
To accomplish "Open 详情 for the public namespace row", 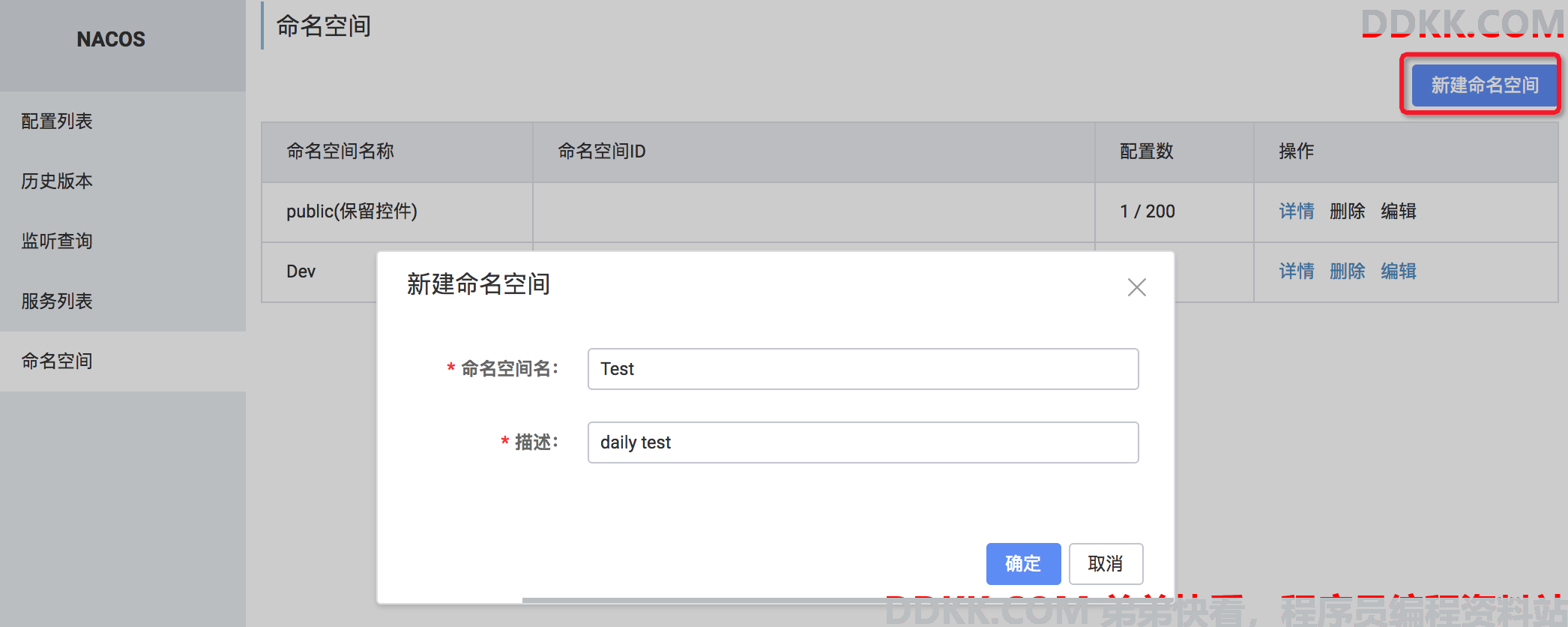I will point(1297,211).
